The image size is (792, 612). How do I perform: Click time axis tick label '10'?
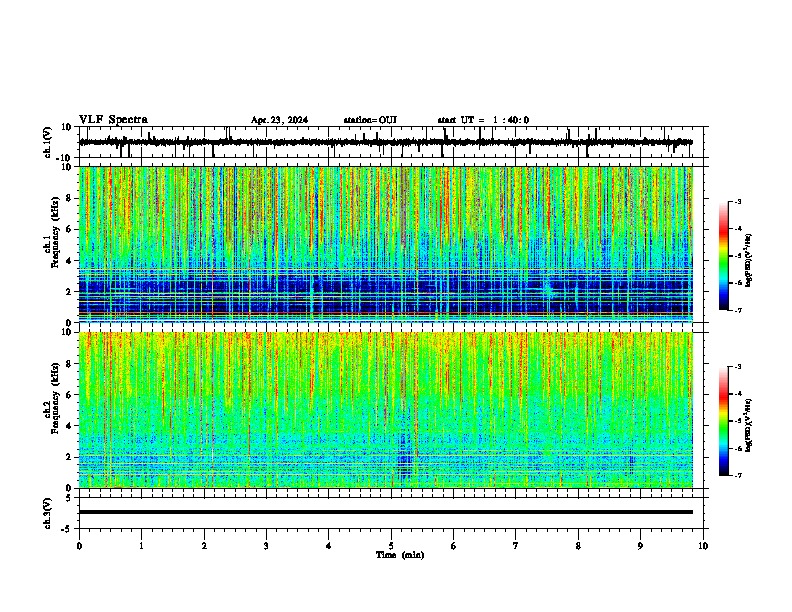pos(703,546)
